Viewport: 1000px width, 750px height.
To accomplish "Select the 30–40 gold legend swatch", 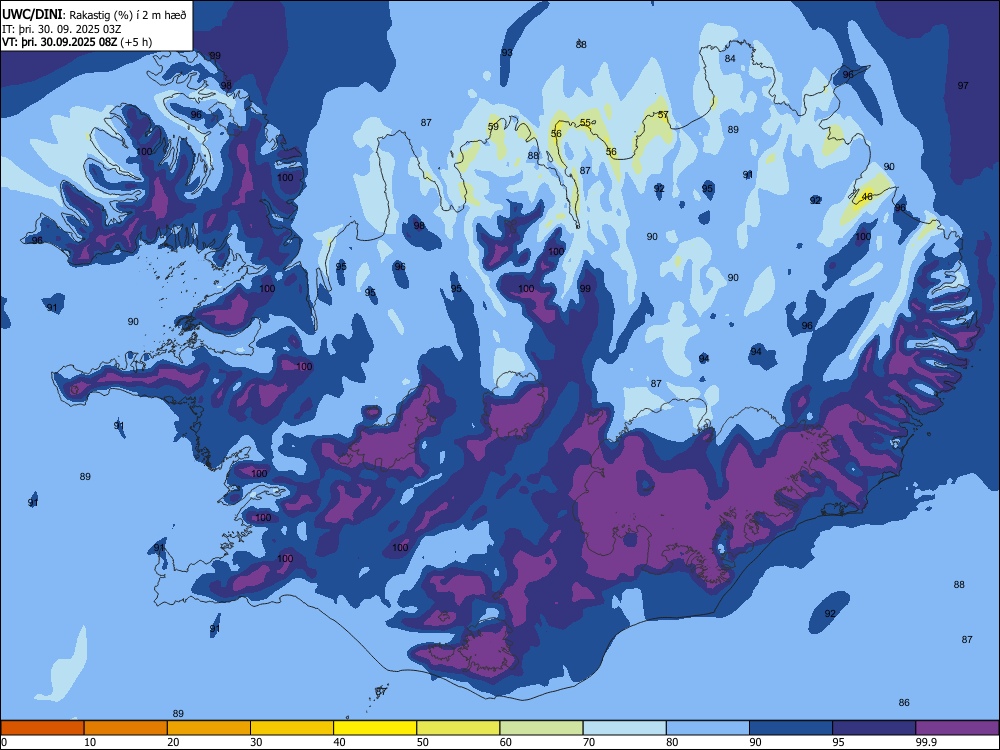I will pyautogui.click(x=292, y=728).
